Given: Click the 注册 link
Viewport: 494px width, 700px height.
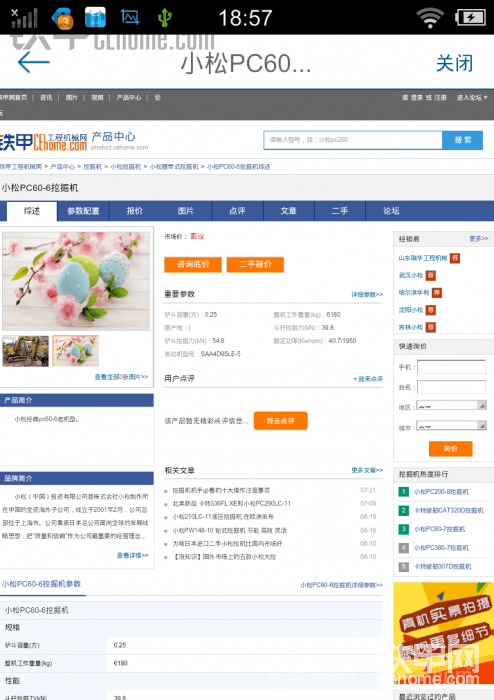Looking at the screenshot, I should (440, 97).
